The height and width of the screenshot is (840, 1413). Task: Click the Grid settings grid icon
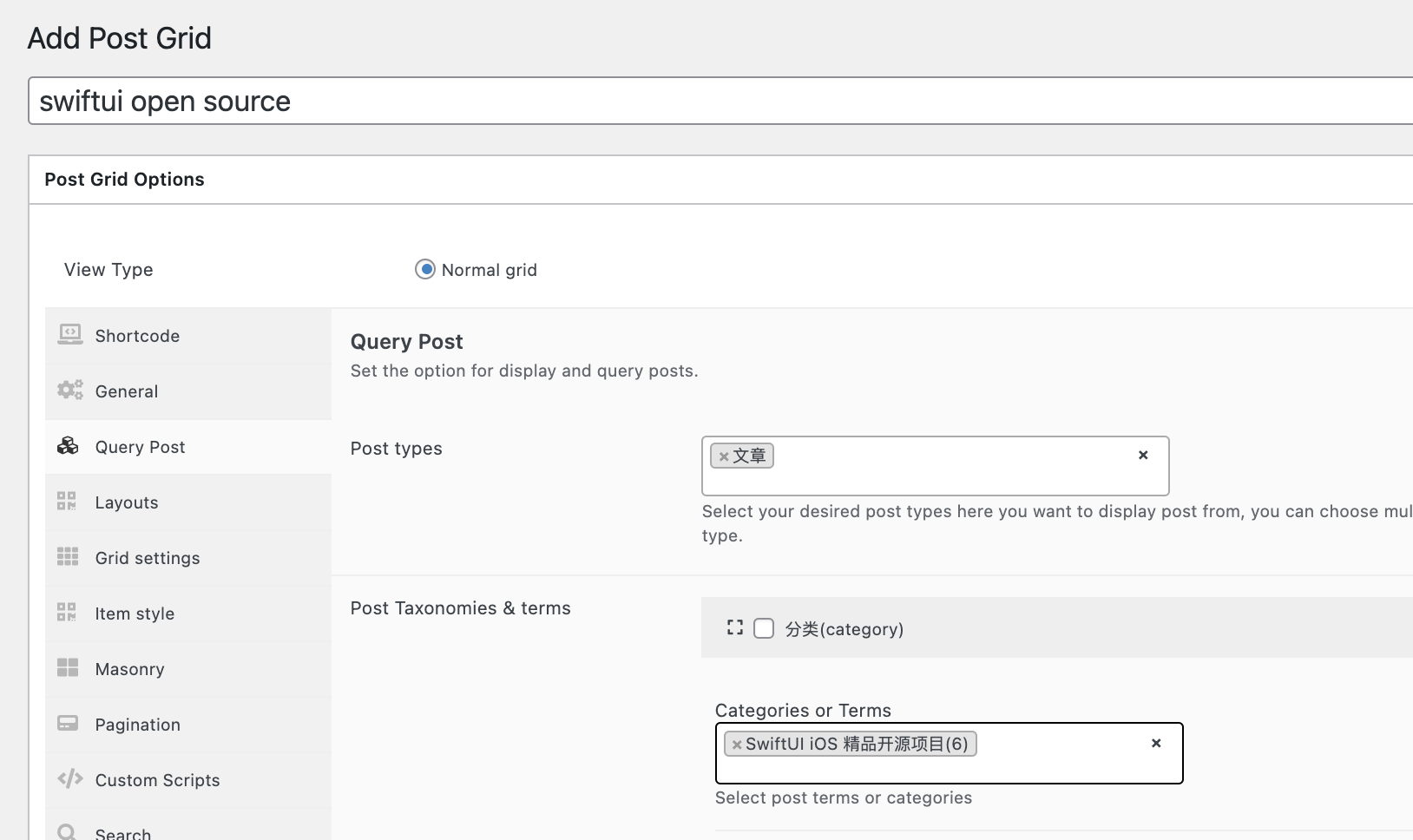point(68,556)
